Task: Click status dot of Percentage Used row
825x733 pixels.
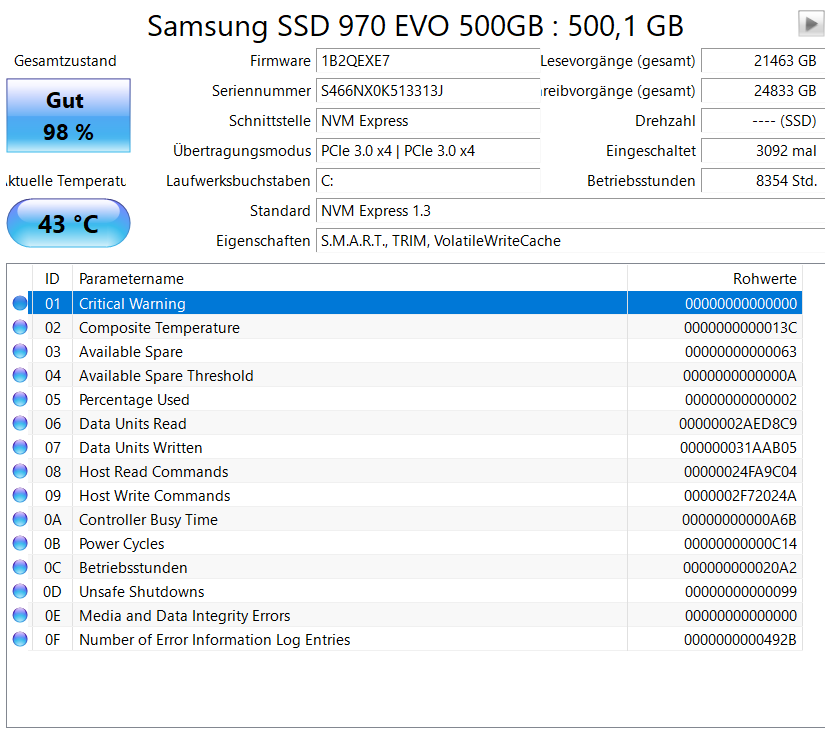Action: [20, 399]
